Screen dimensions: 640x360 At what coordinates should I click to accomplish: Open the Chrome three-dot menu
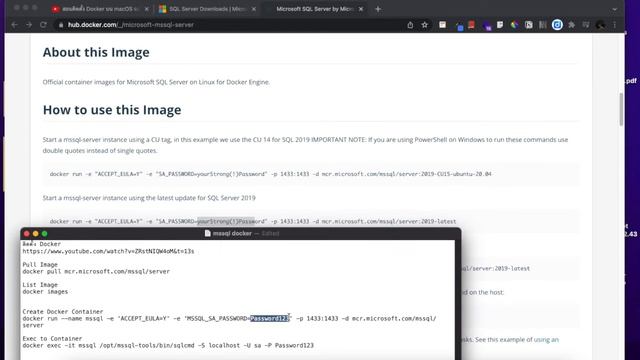point(615,25)
